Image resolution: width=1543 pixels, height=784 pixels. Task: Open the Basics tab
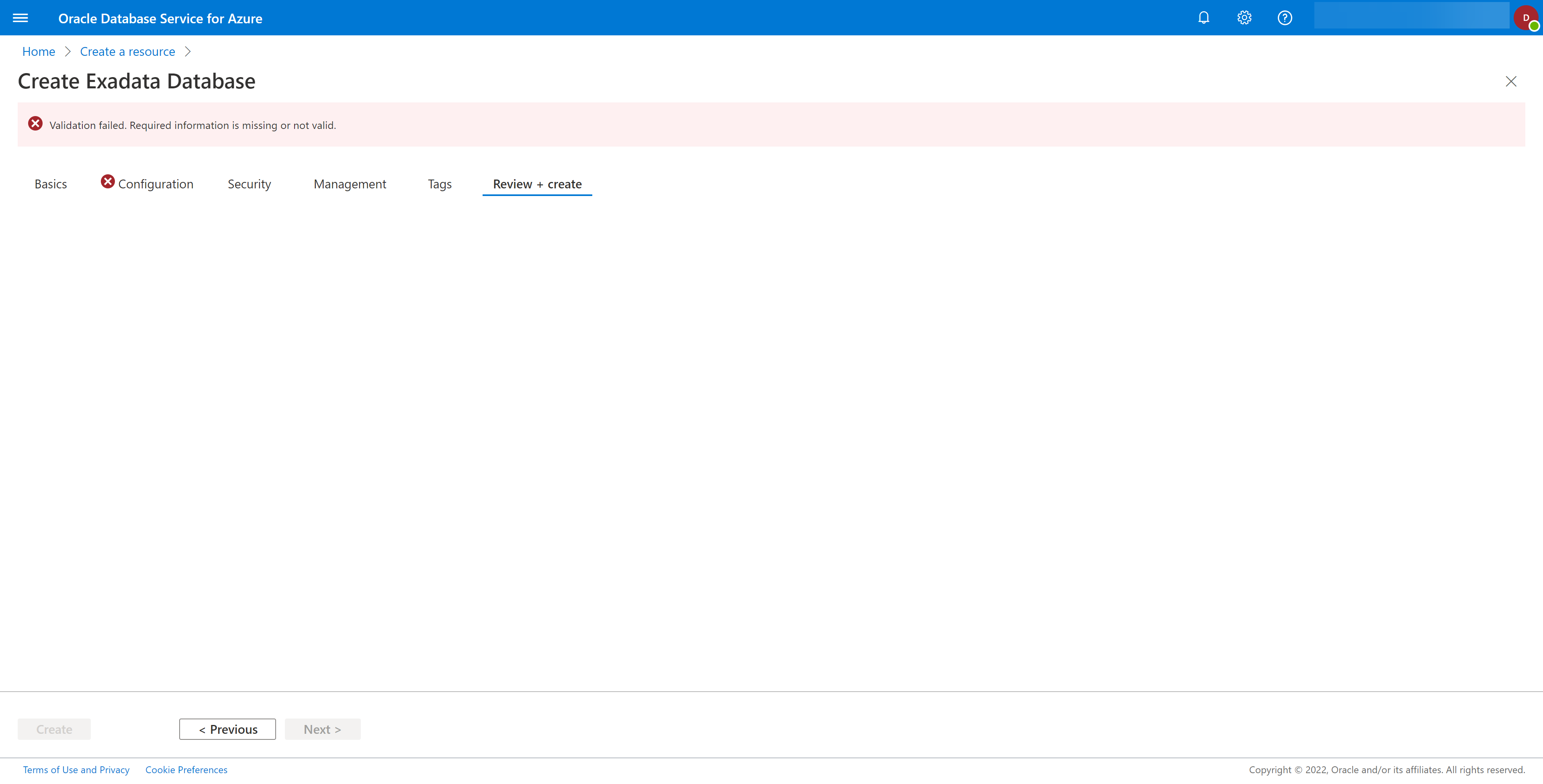click(x=51, y=183)
